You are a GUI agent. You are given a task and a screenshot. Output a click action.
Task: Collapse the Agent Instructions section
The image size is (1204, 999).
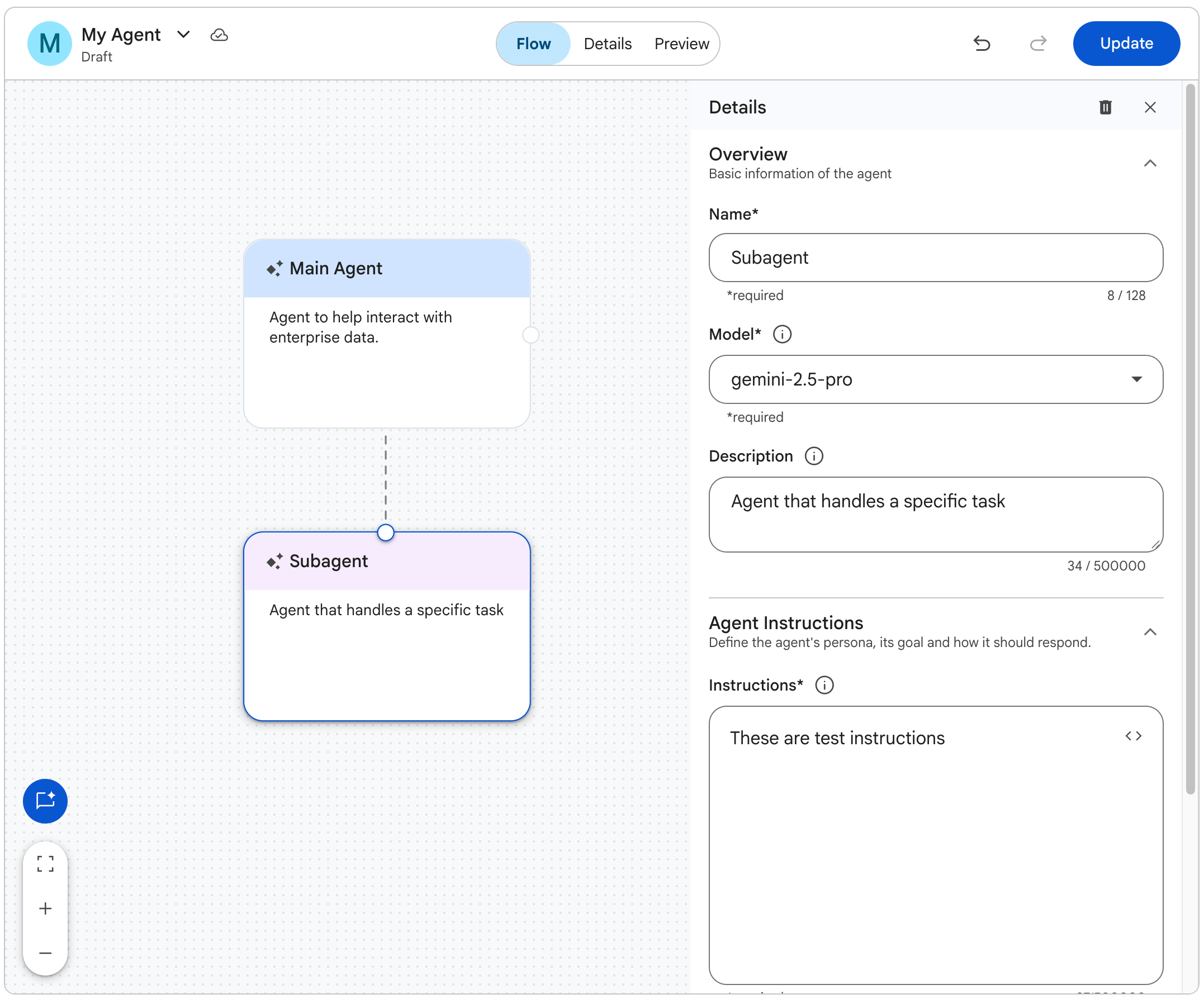1150,631
